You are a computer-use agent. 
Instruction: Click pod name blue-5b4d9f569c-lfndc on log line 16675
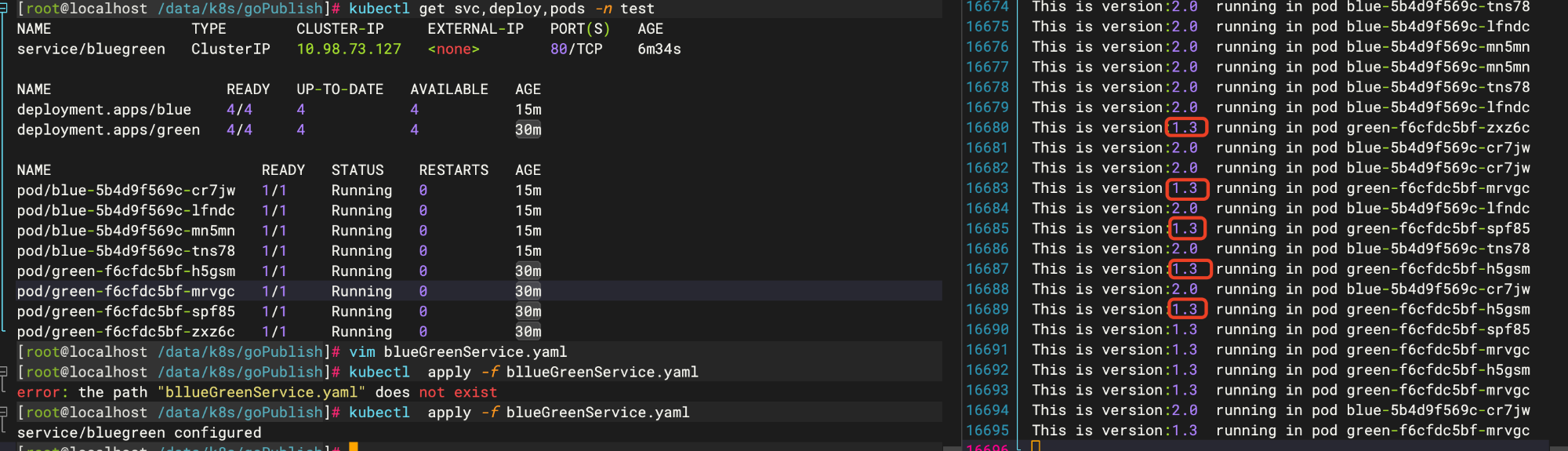tap(1438, 27)
